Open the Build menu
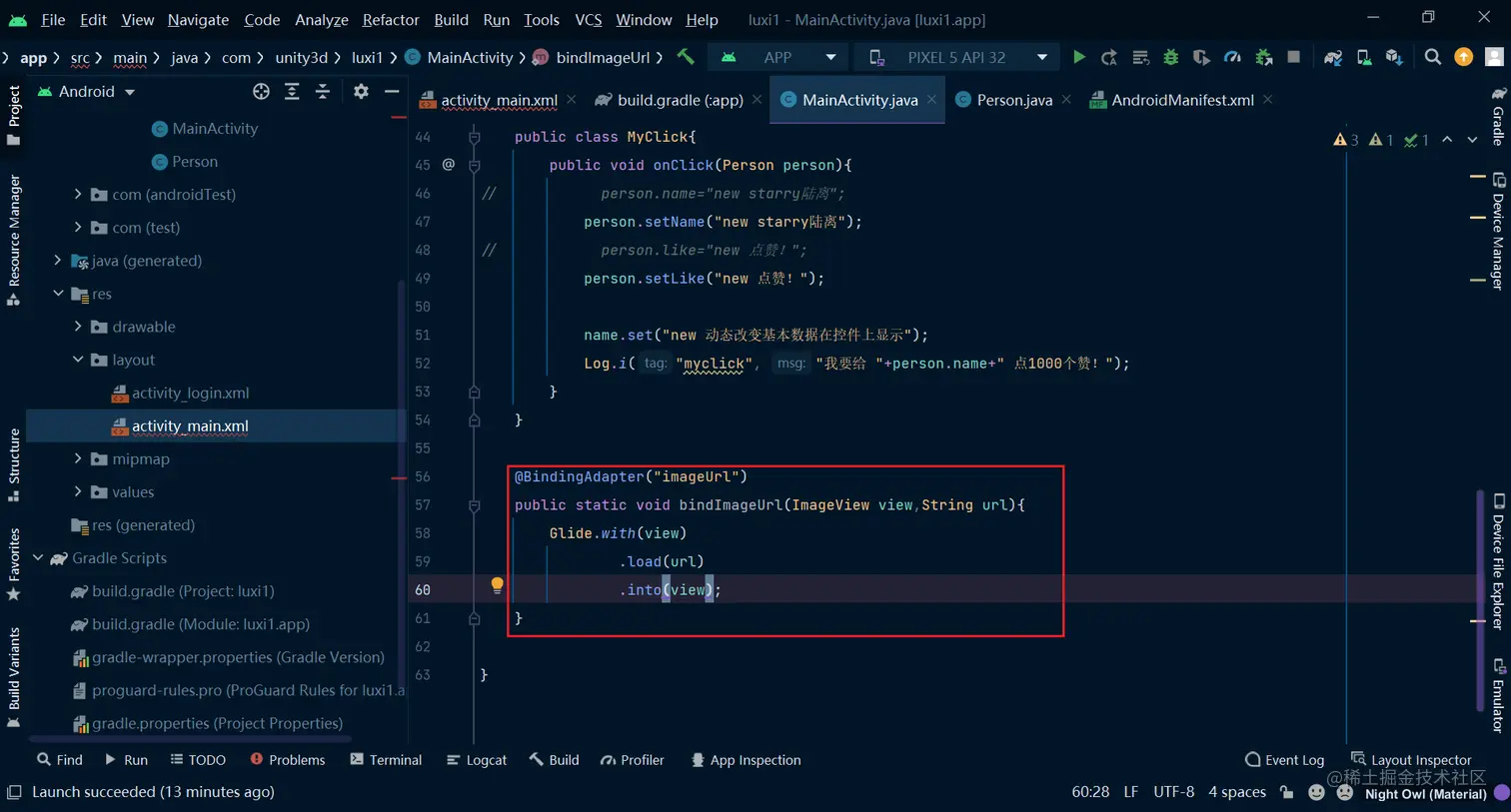 tap(451, 19)
